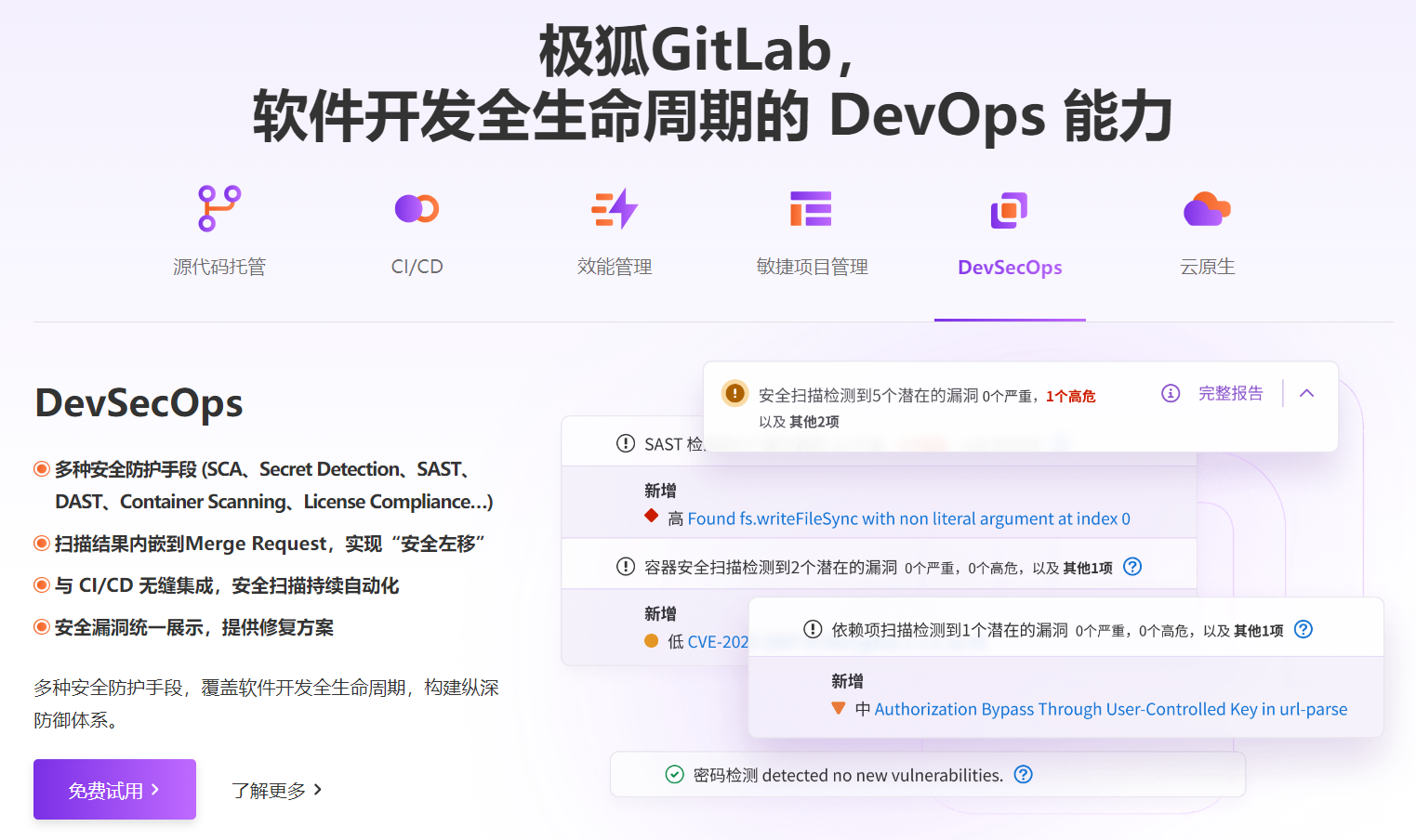
Task: Click the 效能管理 lightning icon
Action: point(615,208)
